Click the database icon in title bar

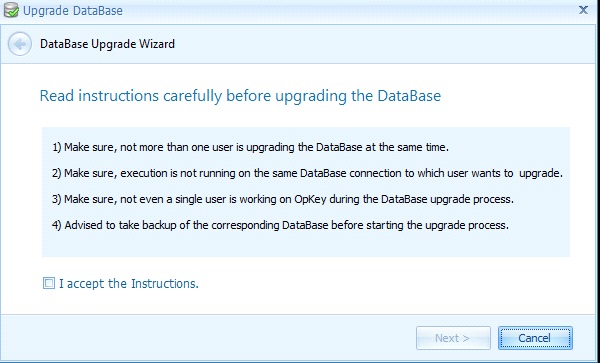[11, 10]
